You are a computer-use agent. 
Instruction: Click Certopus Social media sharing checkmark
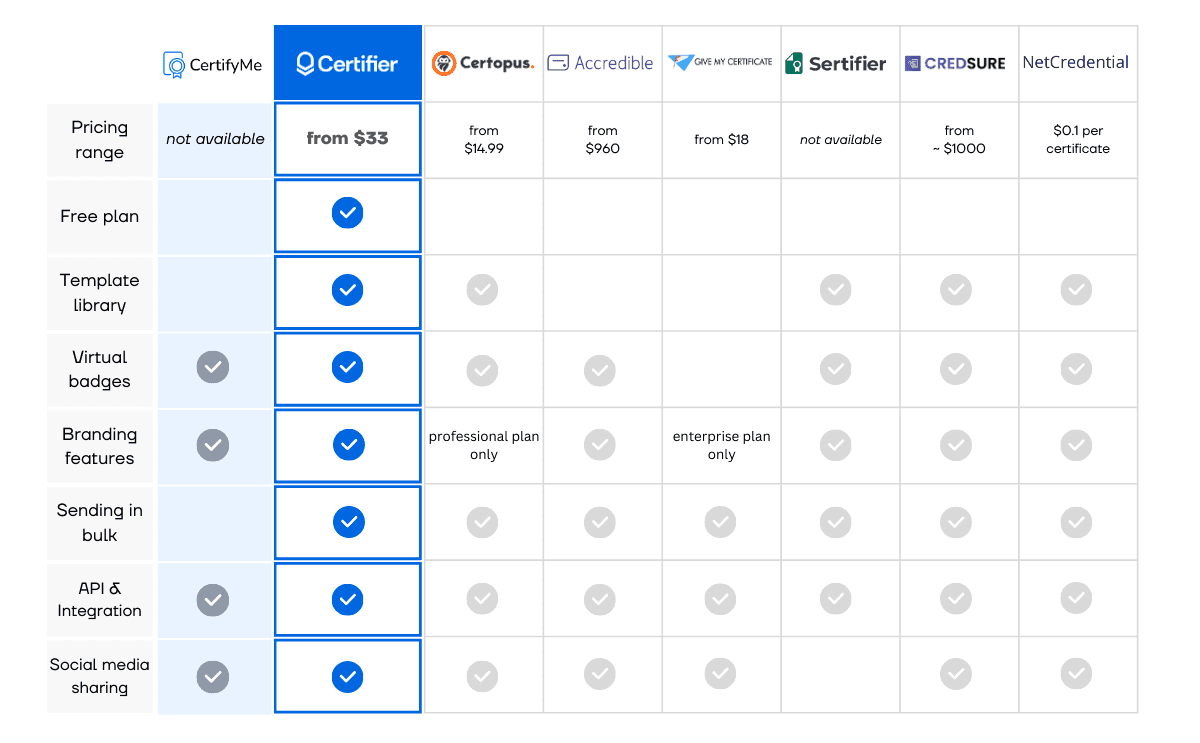click(x=482, y=677)
